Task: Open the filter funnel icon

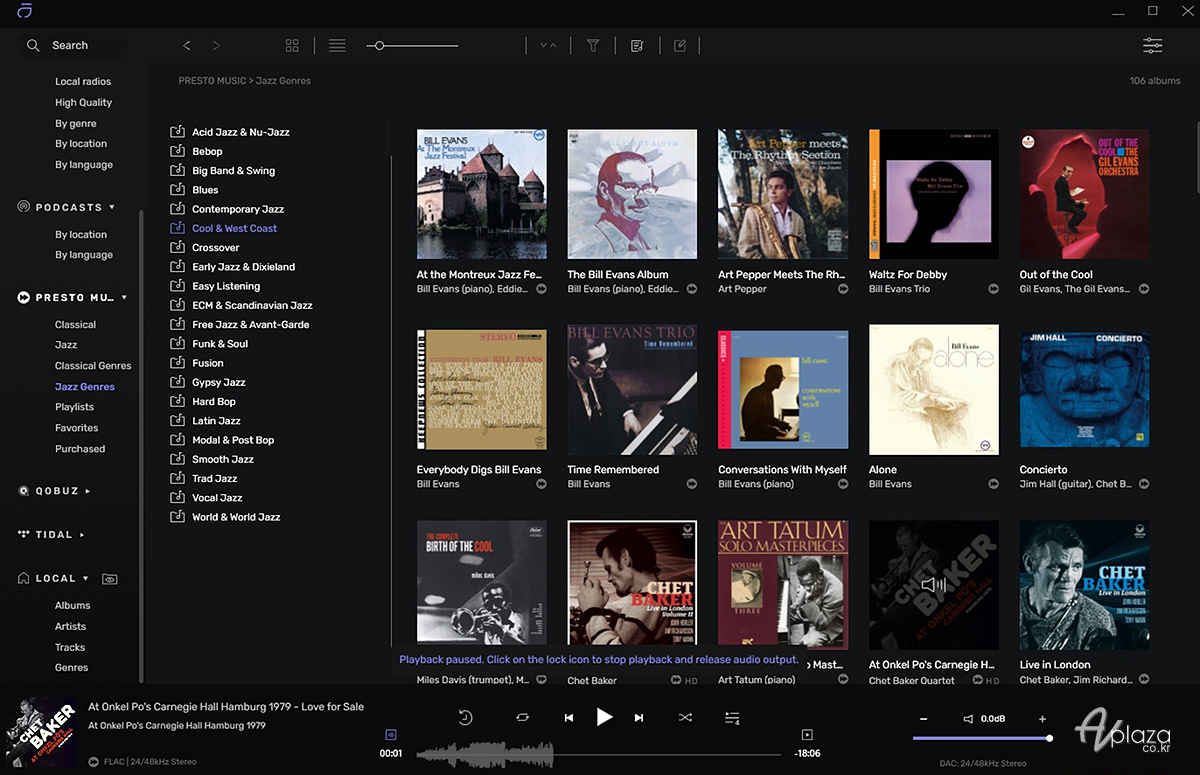Action: 593,45
